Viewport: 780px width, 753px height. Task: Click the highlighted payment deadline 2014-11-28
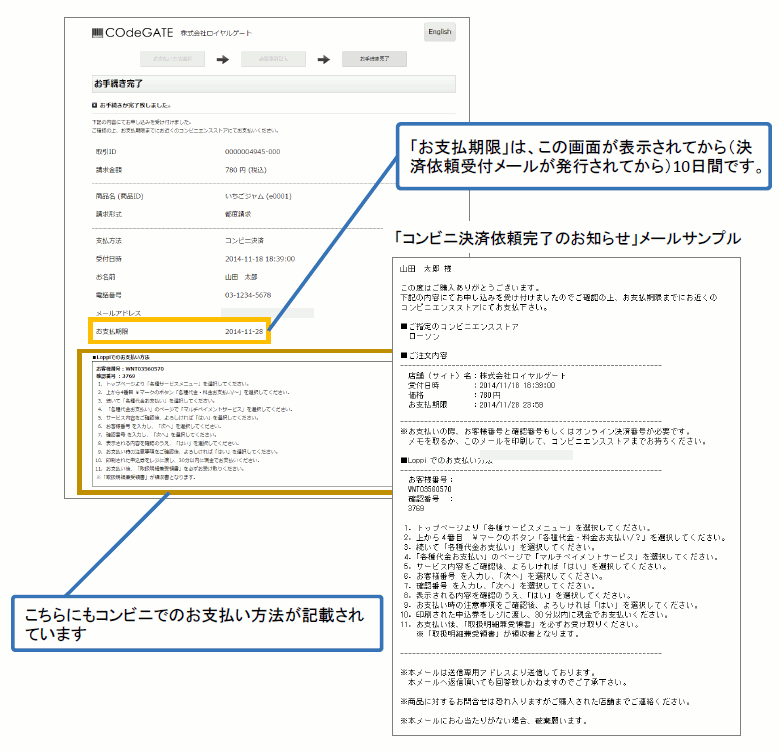coord(246,331)
